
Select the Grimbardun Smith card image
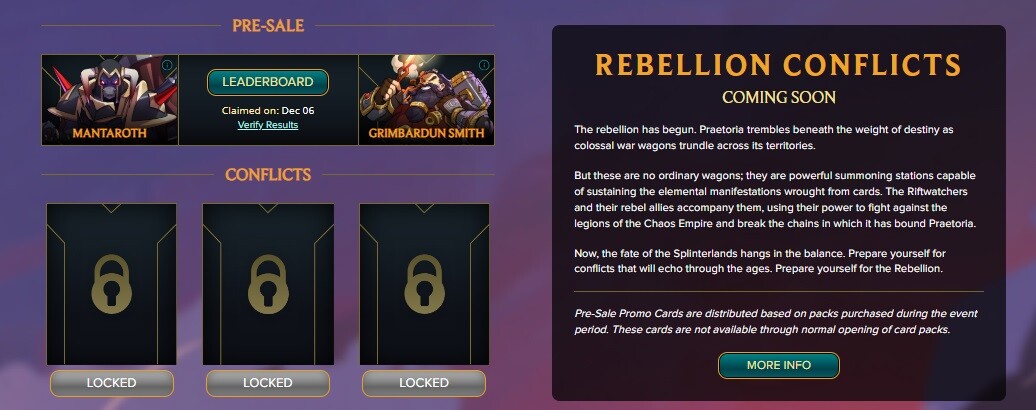pos(426,100)
